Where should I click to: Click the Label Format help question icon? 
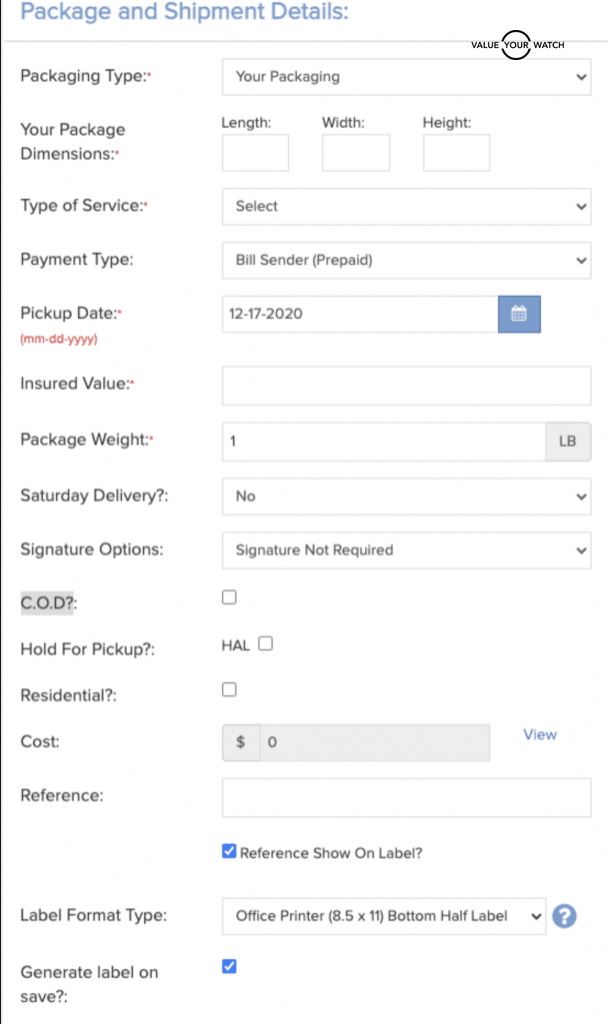[x=564, y=916]
